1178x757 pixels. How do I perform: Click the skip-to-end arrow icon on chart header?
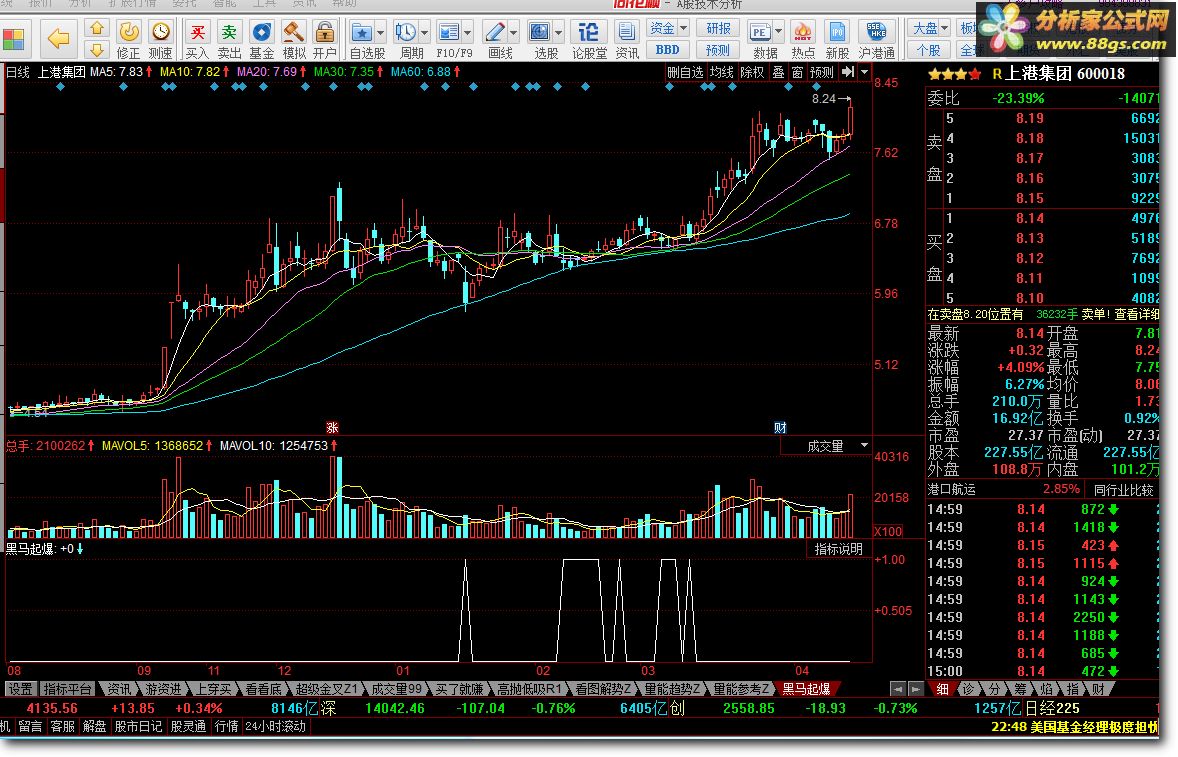tap(848, 72)
